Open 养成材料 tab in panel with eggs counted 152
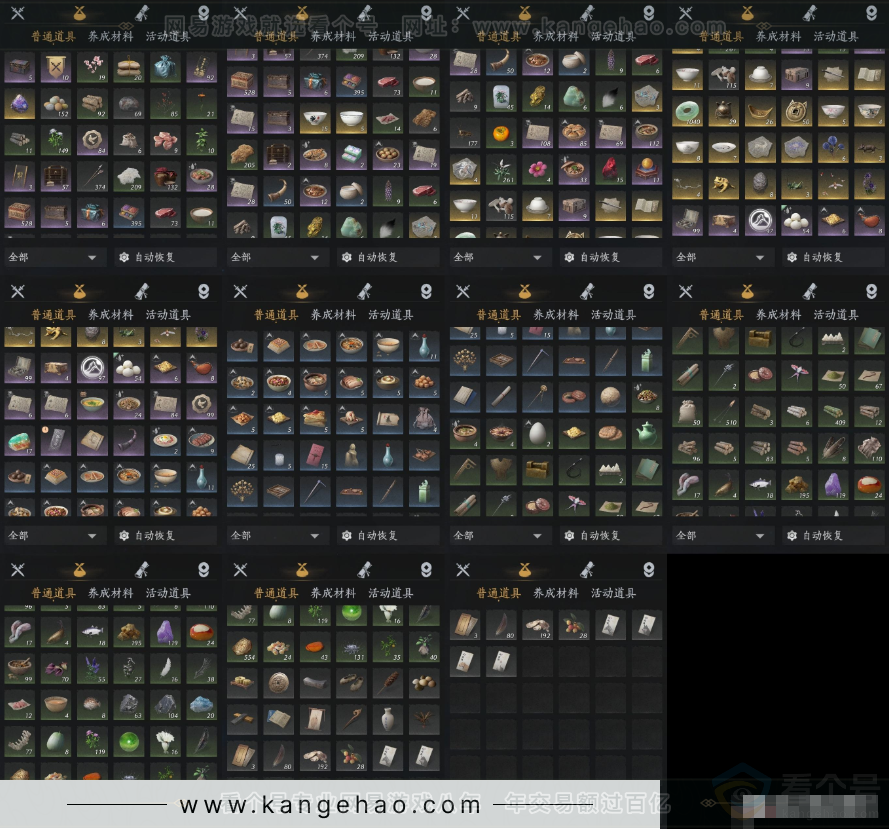The height and width of the screenshot is (829, 889). (111, 36)
